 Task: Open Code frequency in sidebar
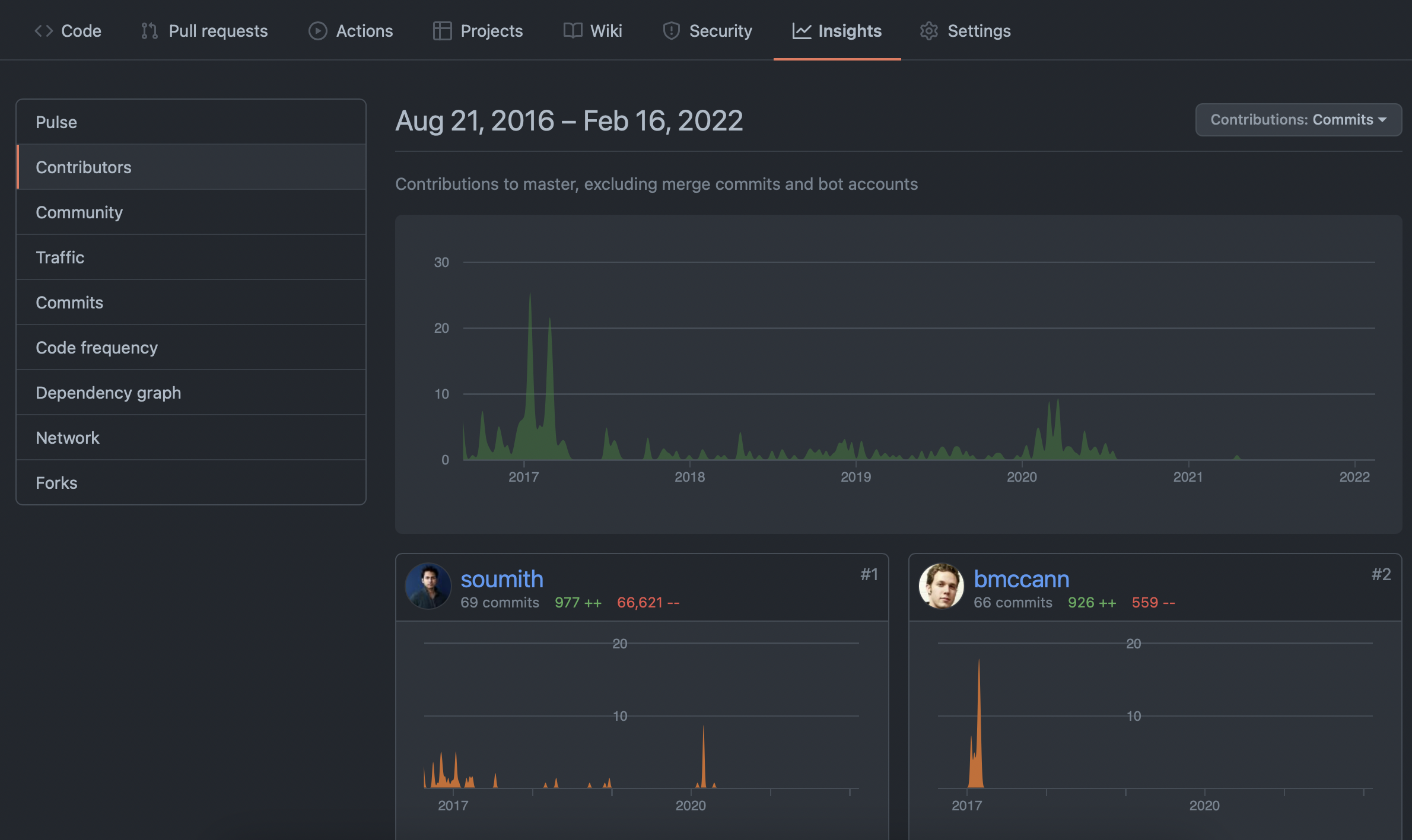tap(97, 348)
